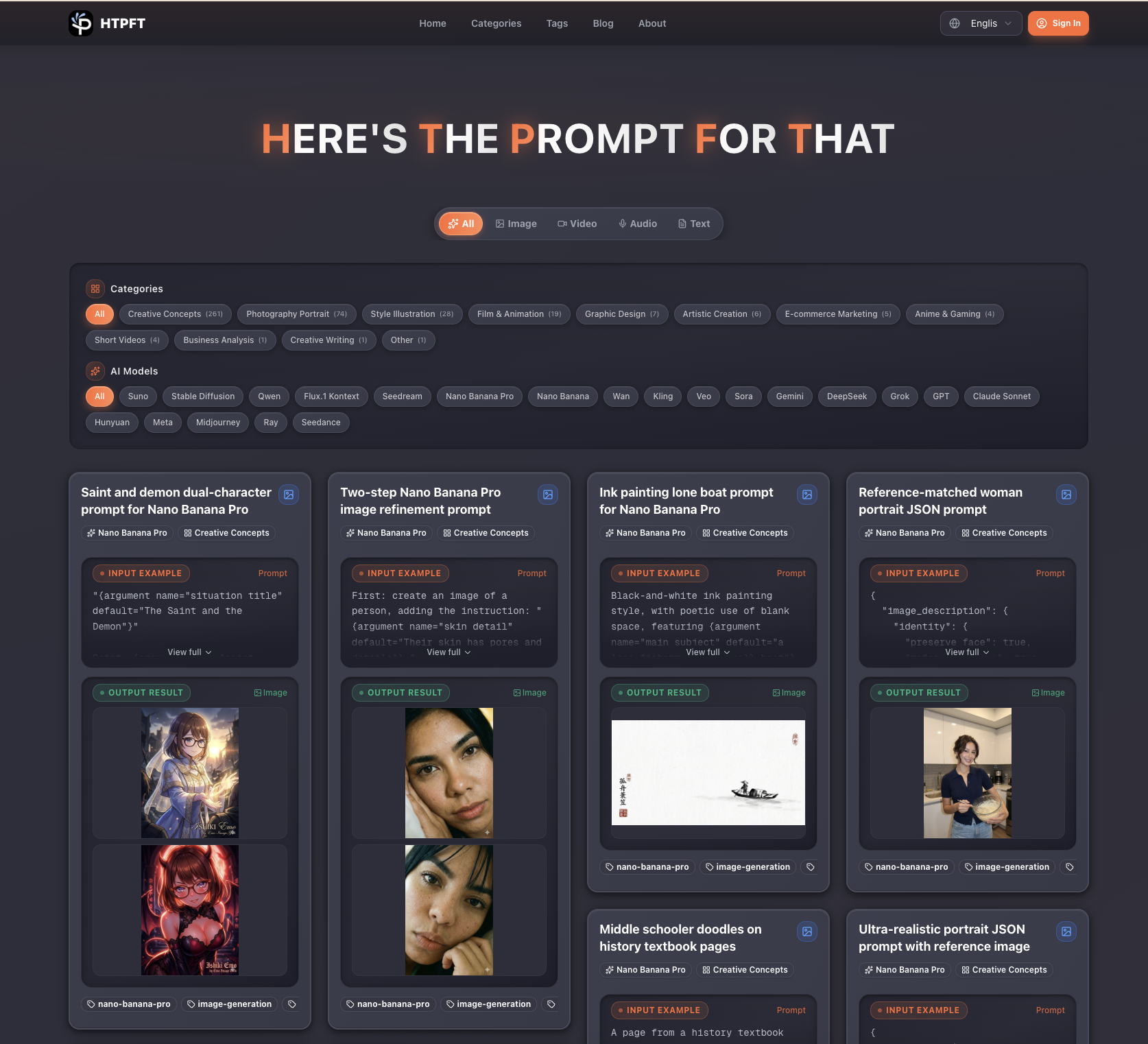The width and height of the screenshot is (1148, 1044).
Task: Open the English language dropdown
Action: coord(981,23)
